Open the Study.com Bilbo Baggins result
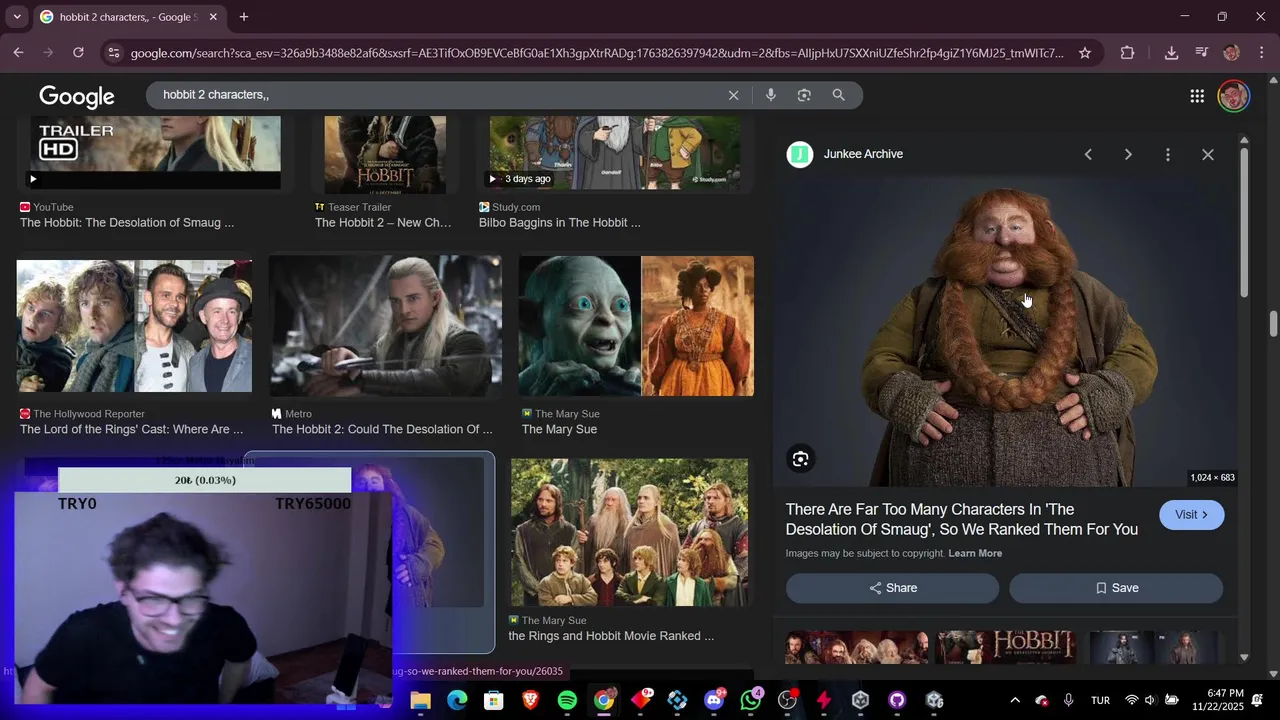Viewport: 1280px width, 720px height. [x=615, y=153]
